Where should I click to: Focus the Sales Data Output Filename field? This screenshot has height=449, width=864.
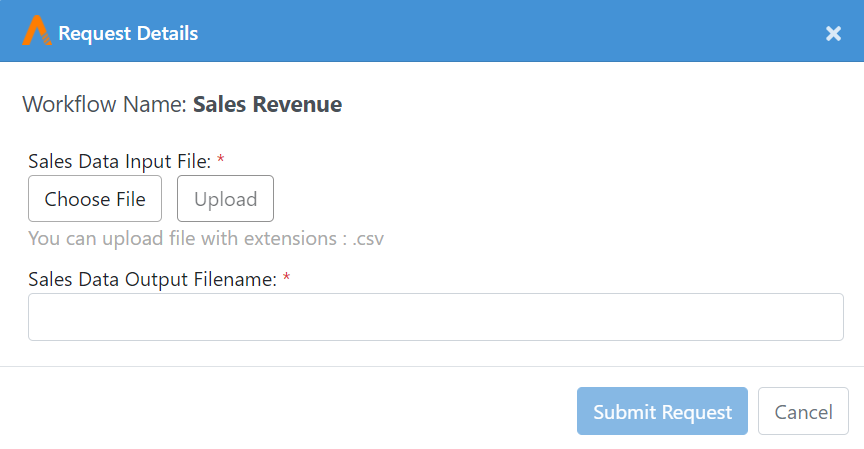pos(436,317)
